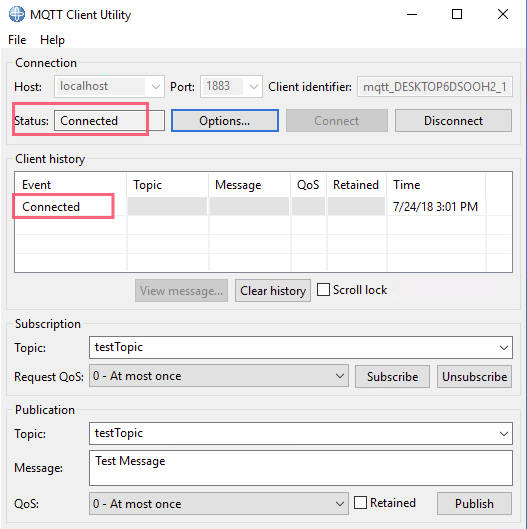Screen dimensions: 527x529
Task: Subscribe to testTopic
Action: (392, 377)
